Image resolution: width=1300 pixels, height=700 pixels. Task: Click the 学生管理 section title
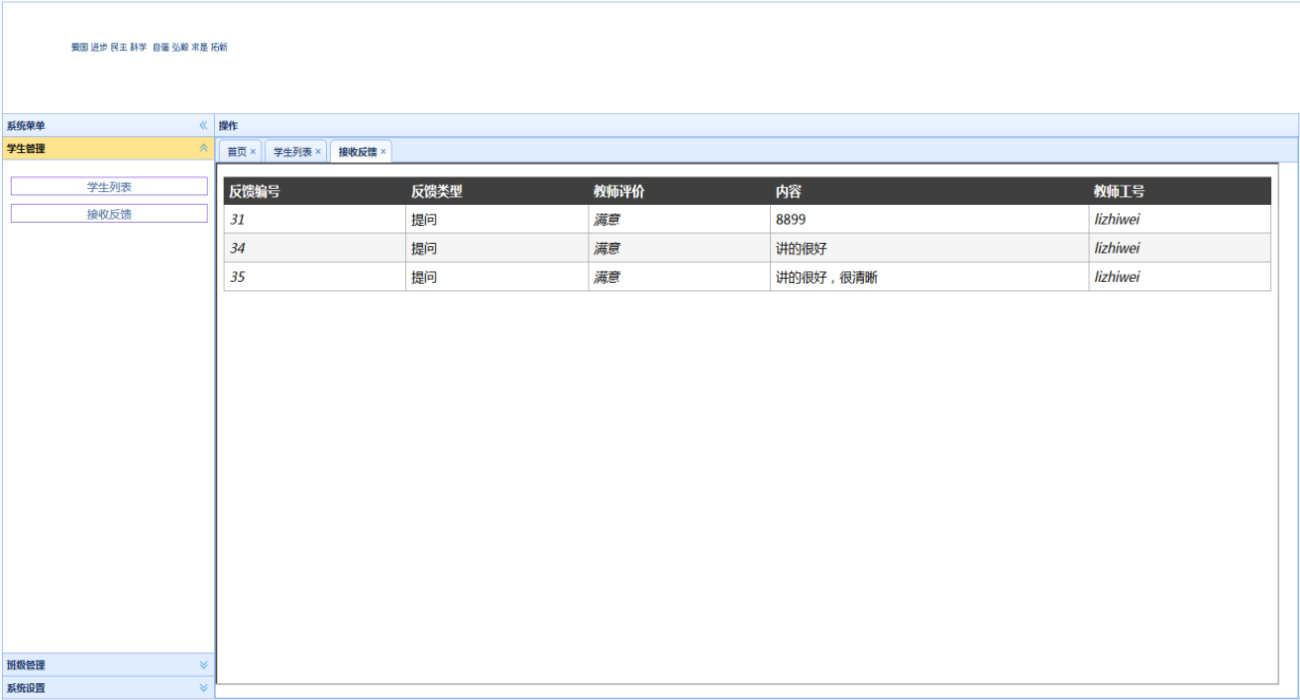pyautogui.click(x=26, y=149)
